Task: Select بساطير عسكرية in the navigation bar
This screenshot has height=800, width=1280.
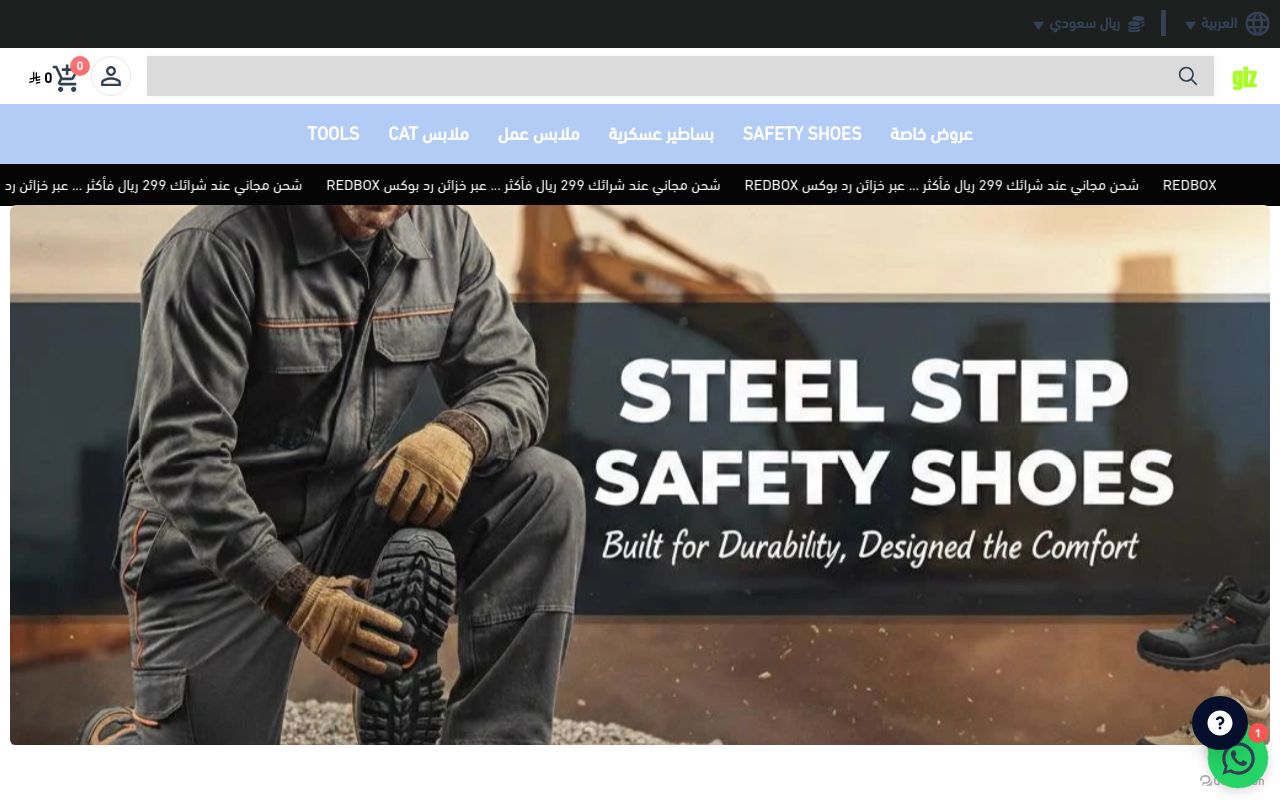Action: 661,134
